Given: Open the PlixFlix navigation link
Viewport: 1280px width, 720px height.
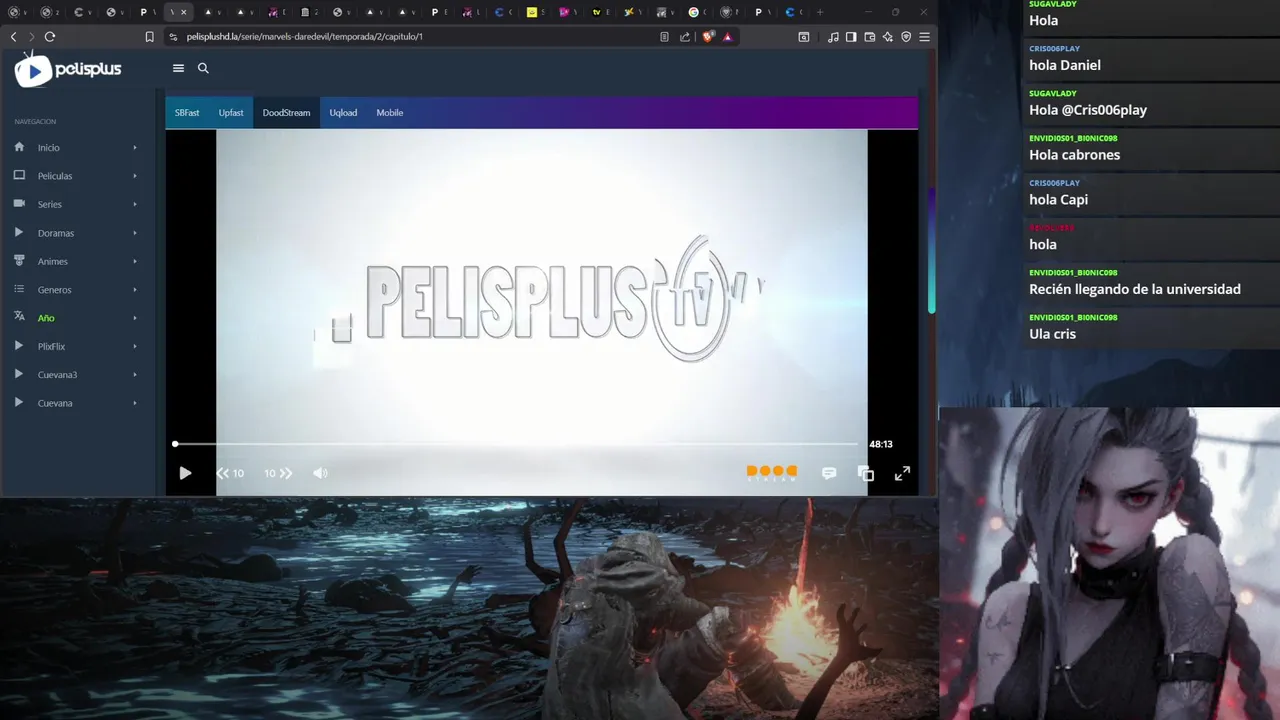Looking at the screenshot, I should point(51,346).
